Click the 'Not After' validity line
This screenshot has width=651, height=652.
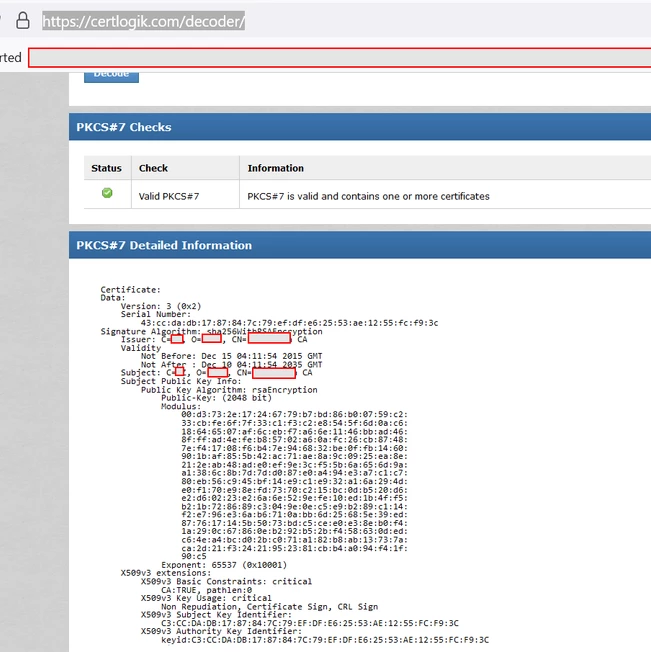pos(232,365)
